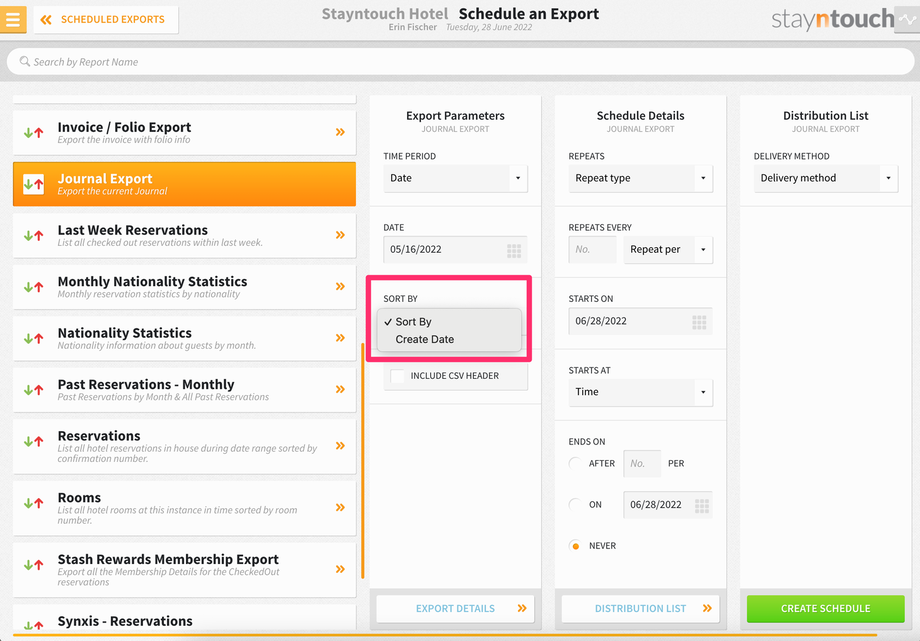Image resolution: width=920 pixels, height=641 pixels.
Task: Open the chevron for Invoice / Folio Export
Action: [340, 132]
